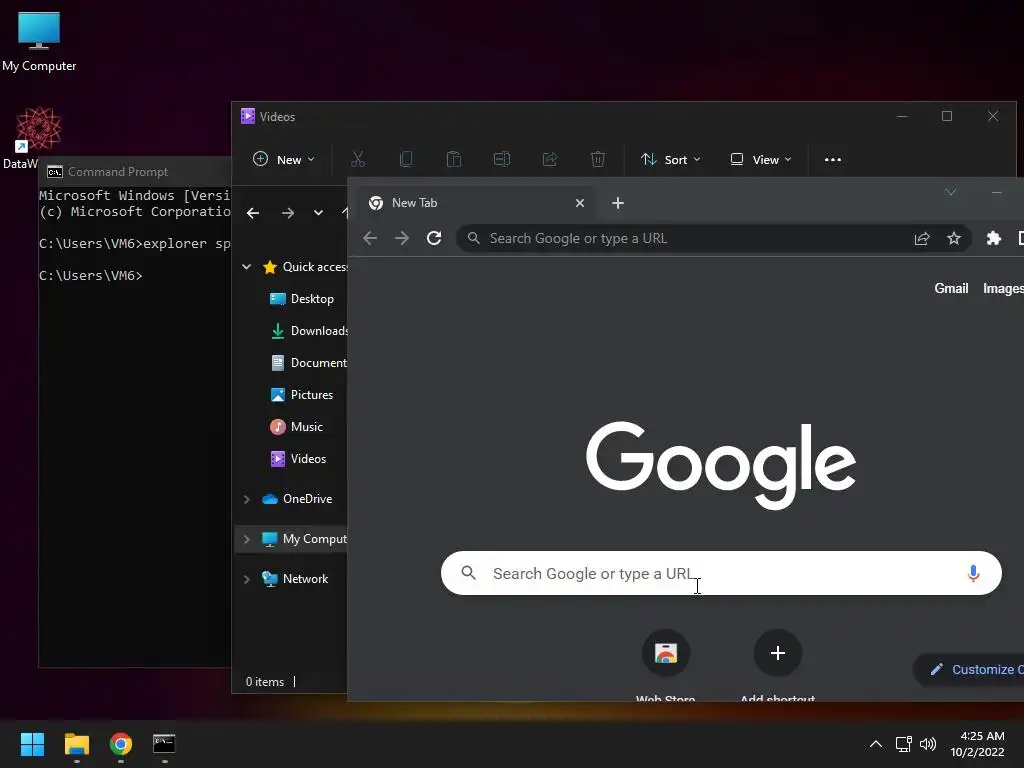This screenshot has height=768, width=1024.
Task: Click the Rename icon in Videos toolbar
Action: (x=502, y=159)
